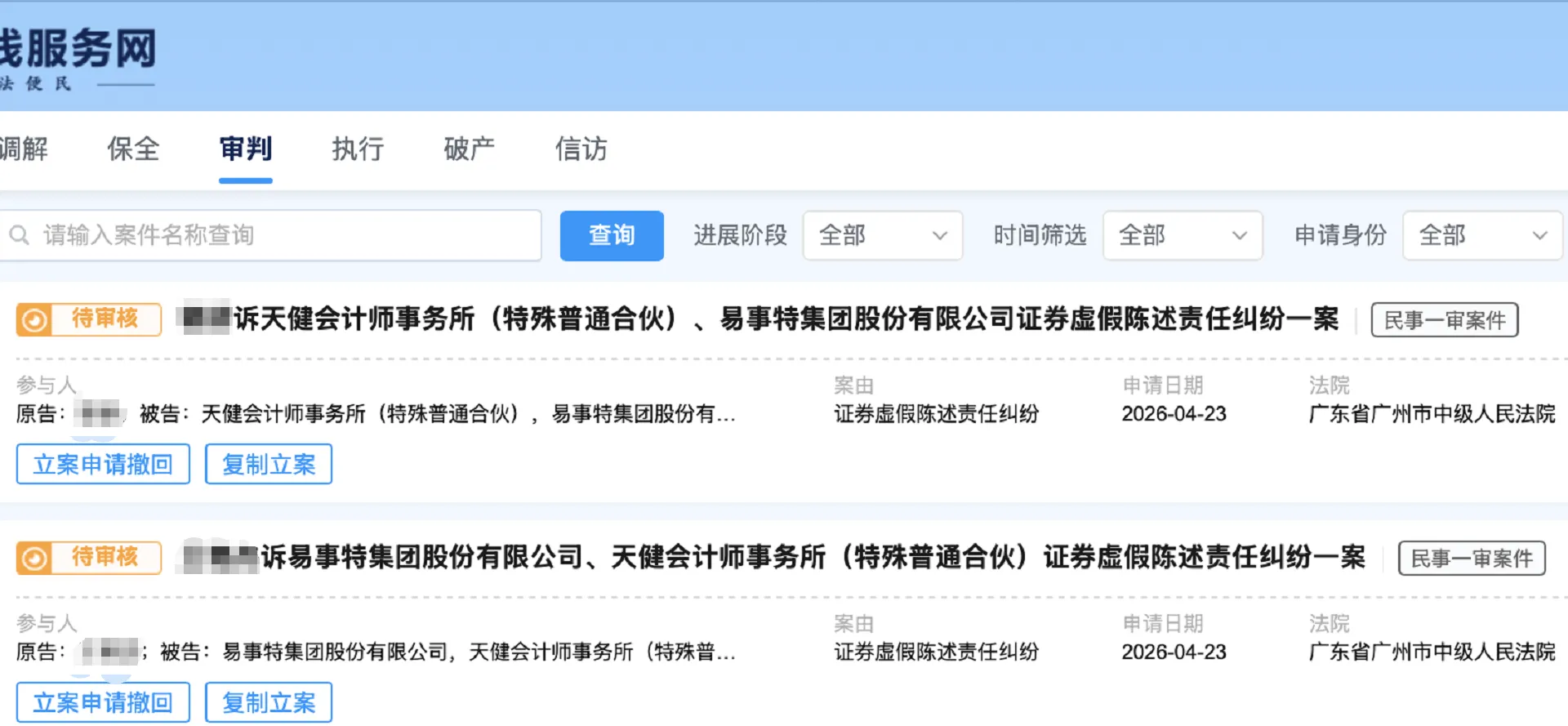Click 复制立案 for the 诉天健会计师事务所 case
Image resolution: width=1568 pixels, height=726 pixels.
click(x=269, y=464)
